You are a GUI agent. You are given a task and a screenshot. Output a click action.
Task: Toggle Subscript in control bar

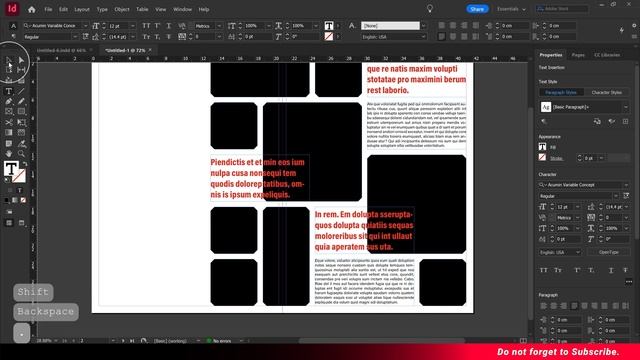[157, 37]
